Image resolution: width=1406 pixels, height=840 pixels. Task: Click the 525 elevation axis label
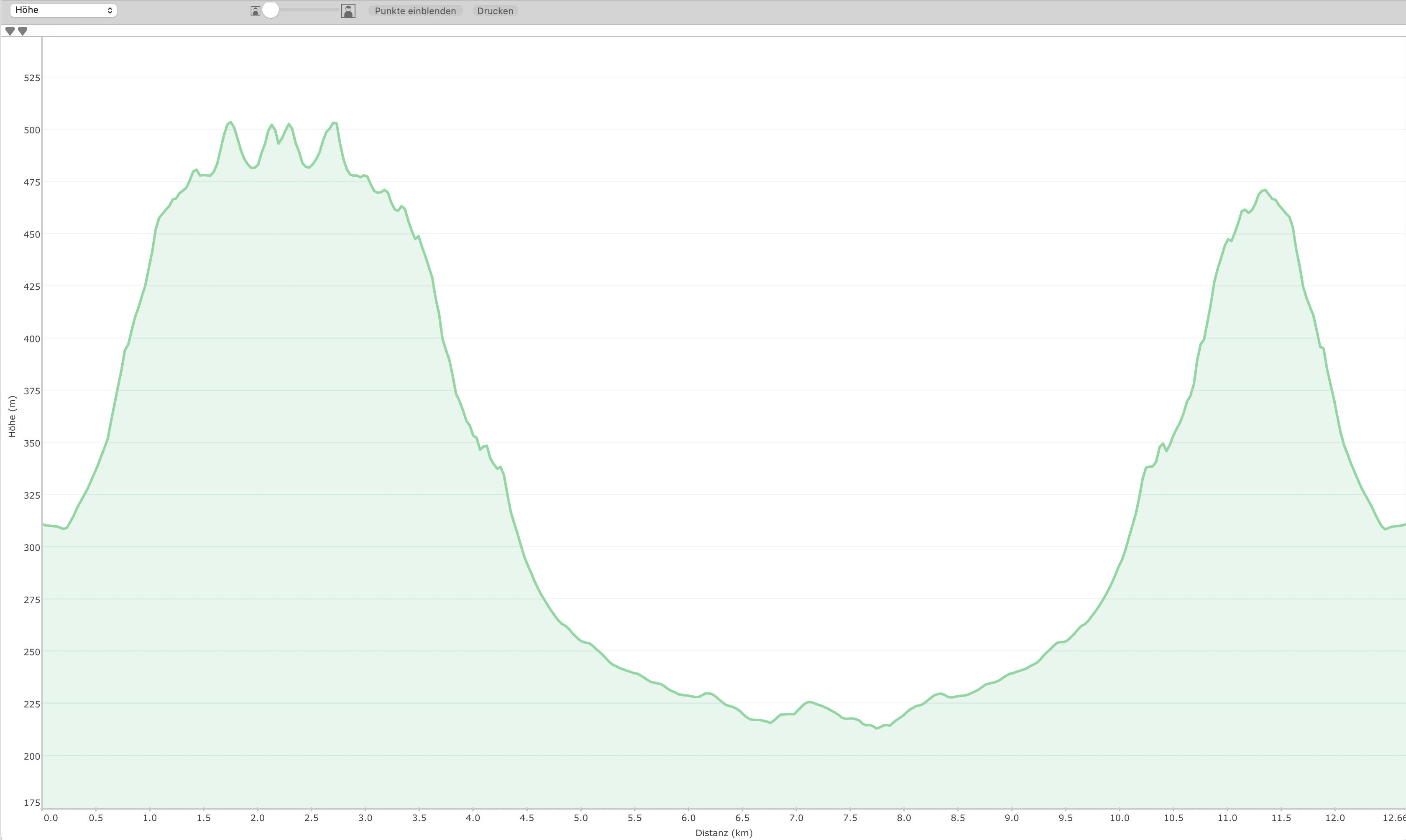(x=32, y=78)
